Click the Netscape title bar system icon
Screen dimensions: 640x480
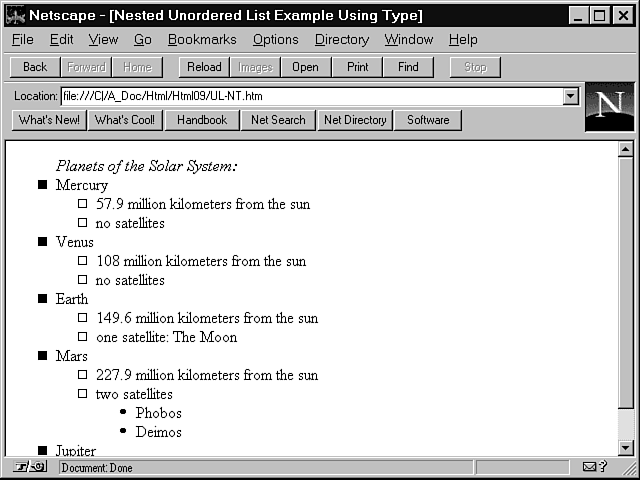pyautogui.click(x=16, y=16)
